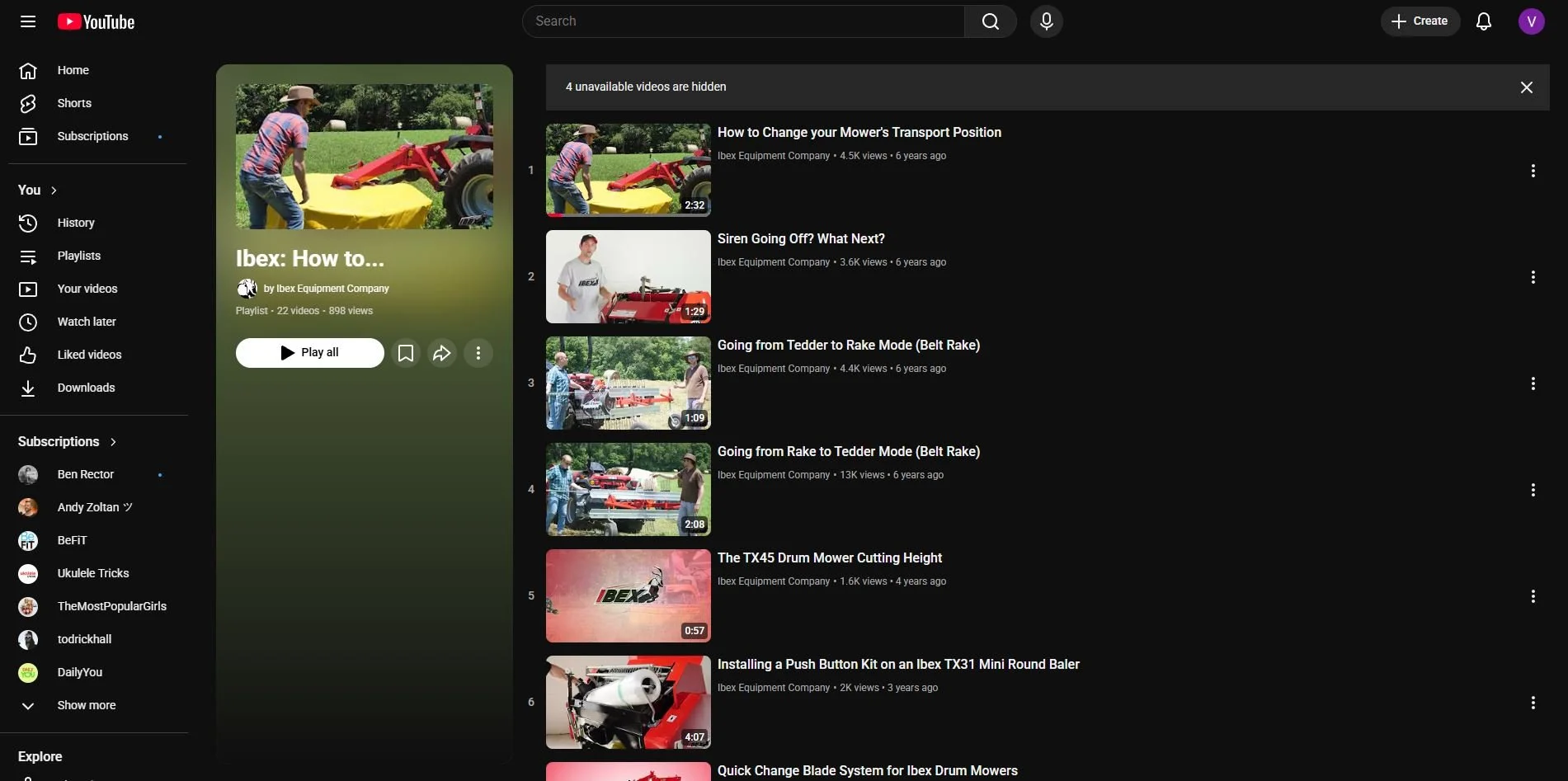The height and width of the screenshot is (781, 1568).
Task: Click the Create button
Action: pos(1420,21)
